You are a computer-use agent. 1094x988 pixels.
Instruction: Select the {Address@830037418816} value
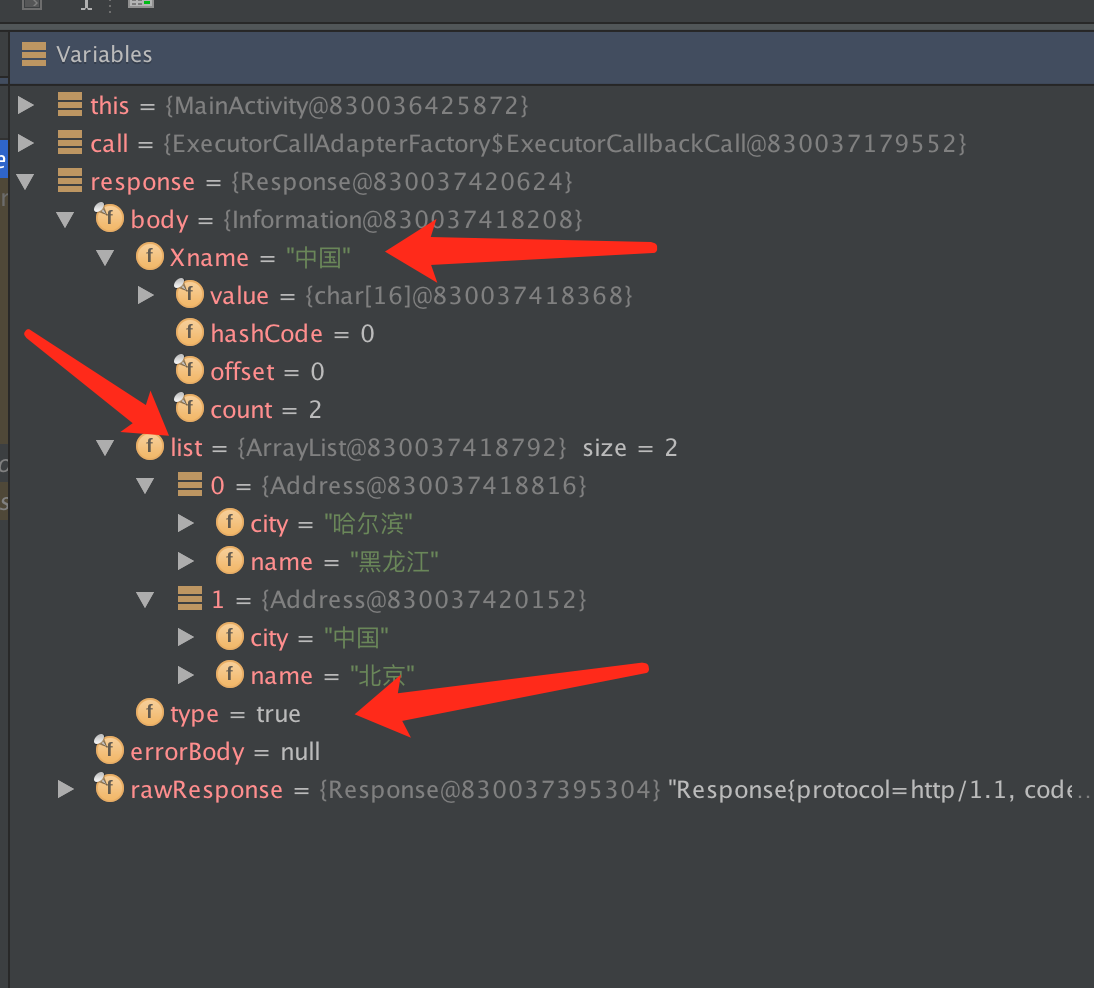[x=424, y=486]
